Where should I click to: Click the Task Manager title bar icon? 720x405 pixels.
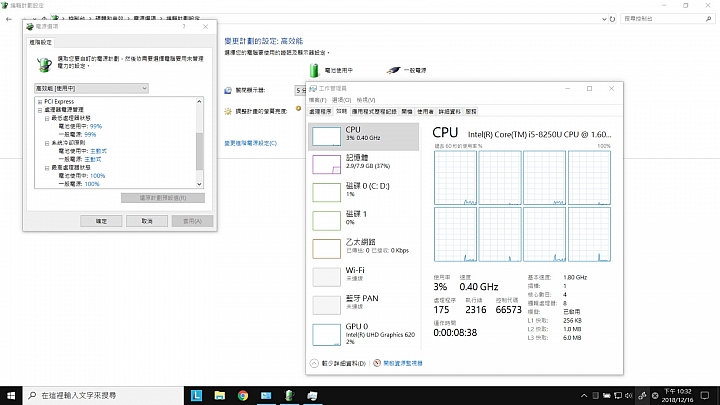click(x=313, y=89)
